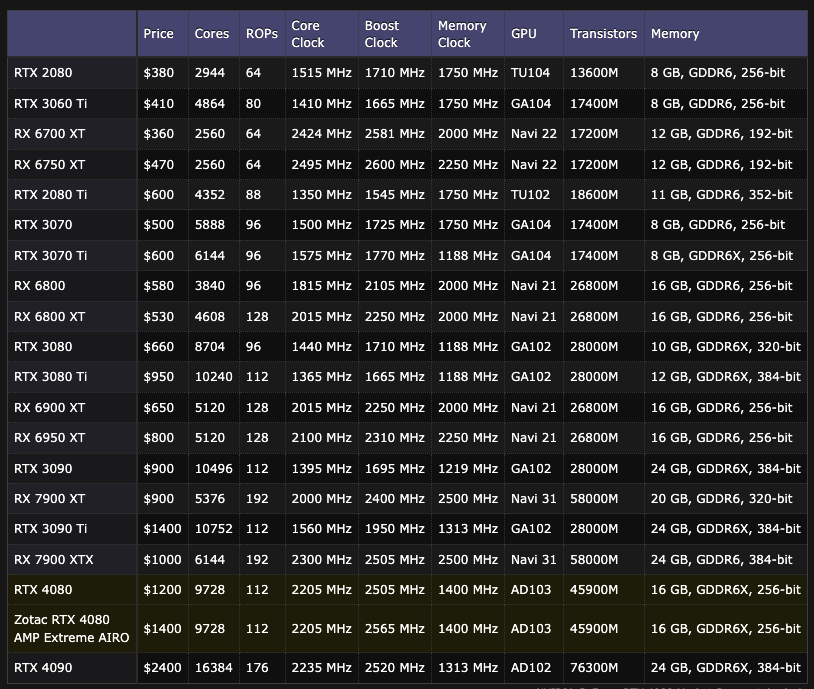Click the Core Clock column header
Image resolution: width=814 pixels, height=689 pixels.
[308, 34]
